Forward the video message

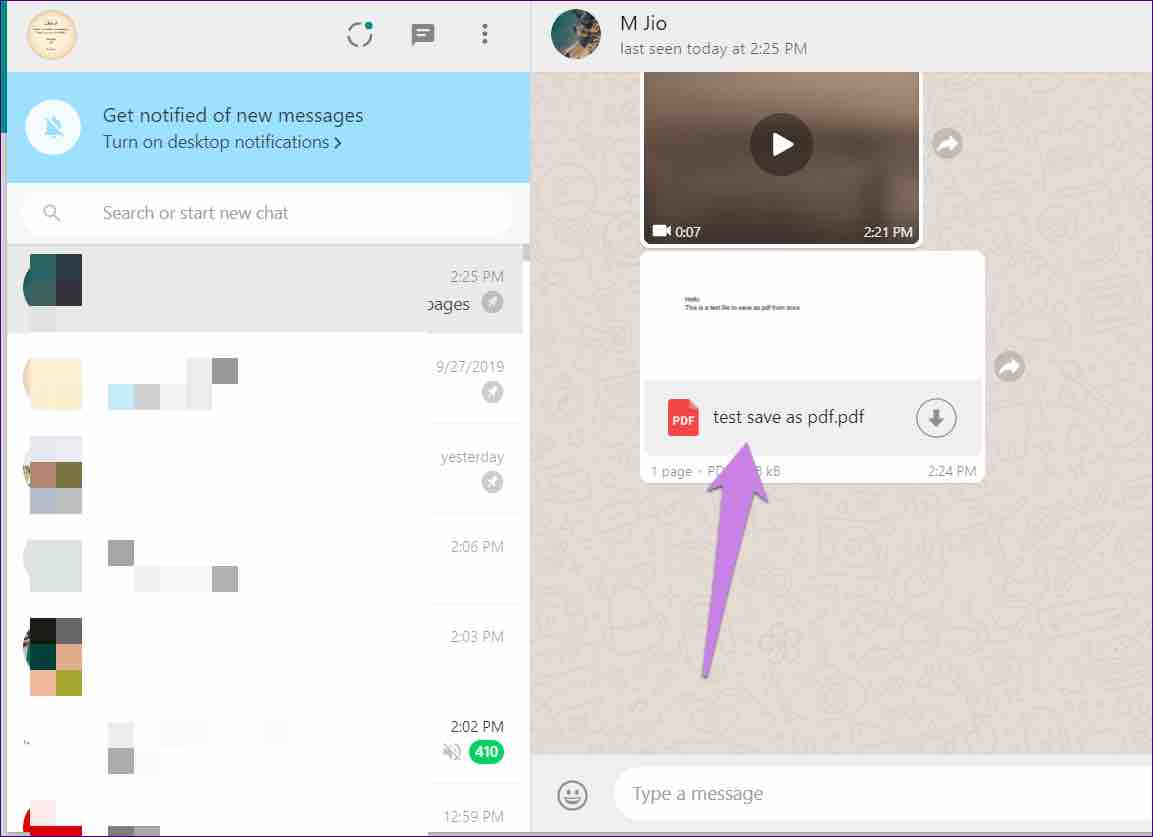[946, 143]
